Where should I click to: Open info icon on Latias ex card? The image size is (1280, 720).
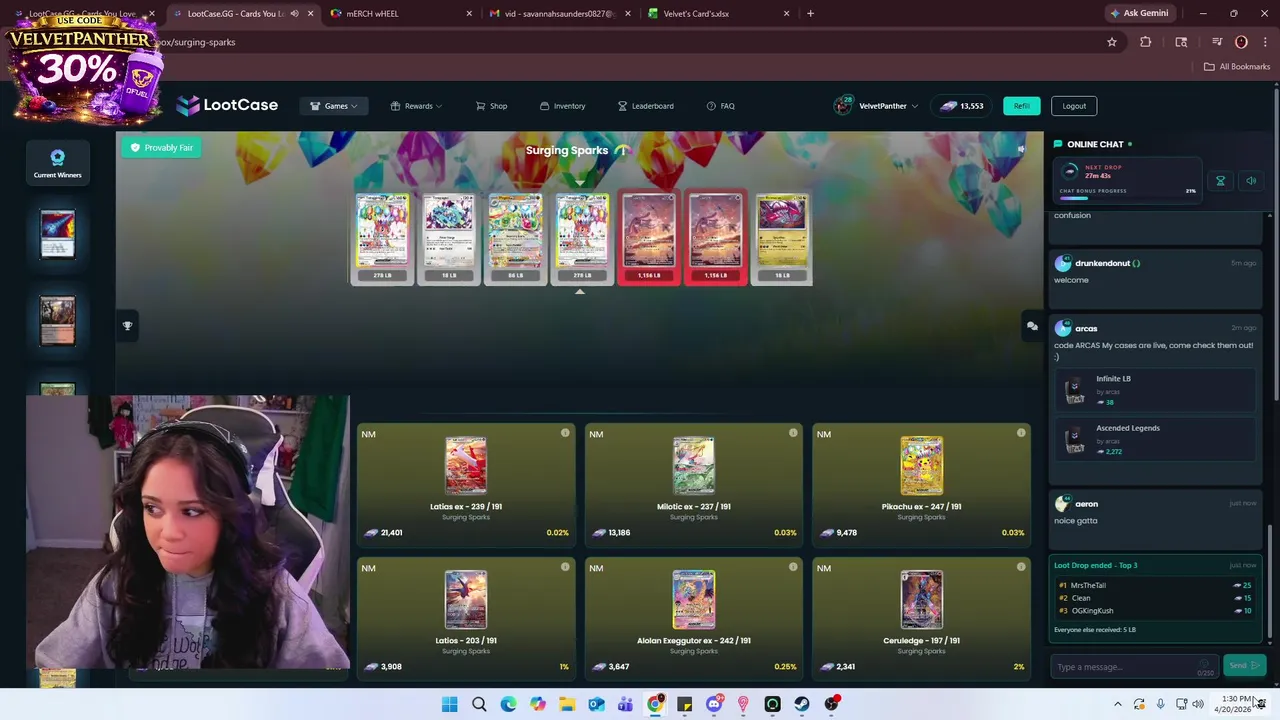click(565, 433)
